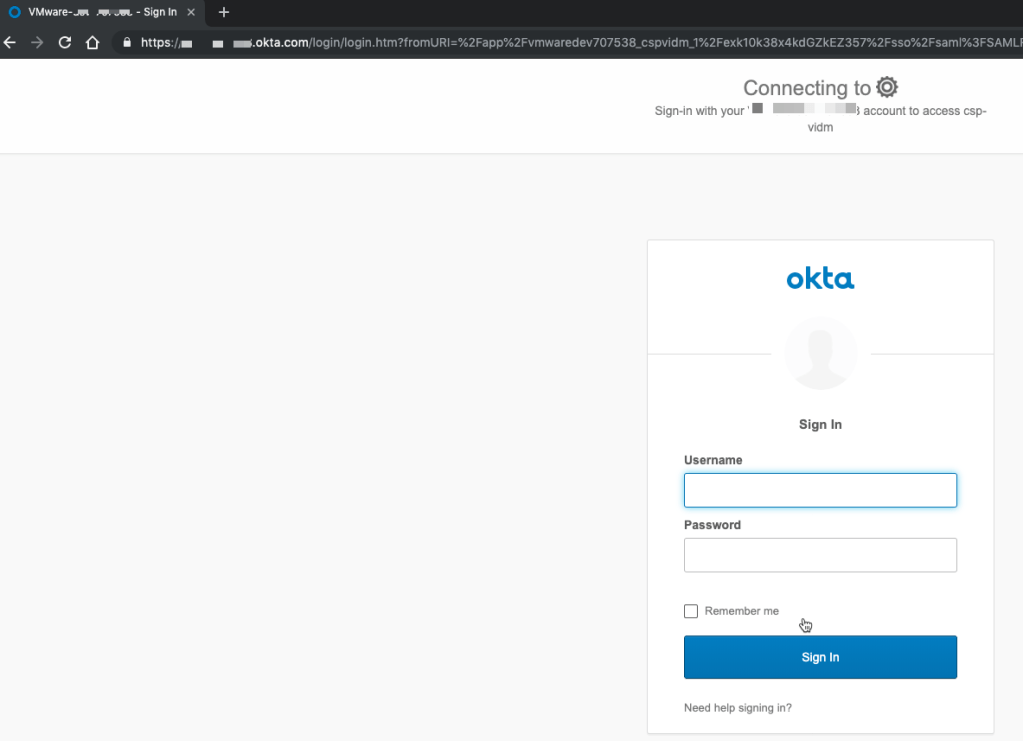Click the Sign In heading text

820,425
